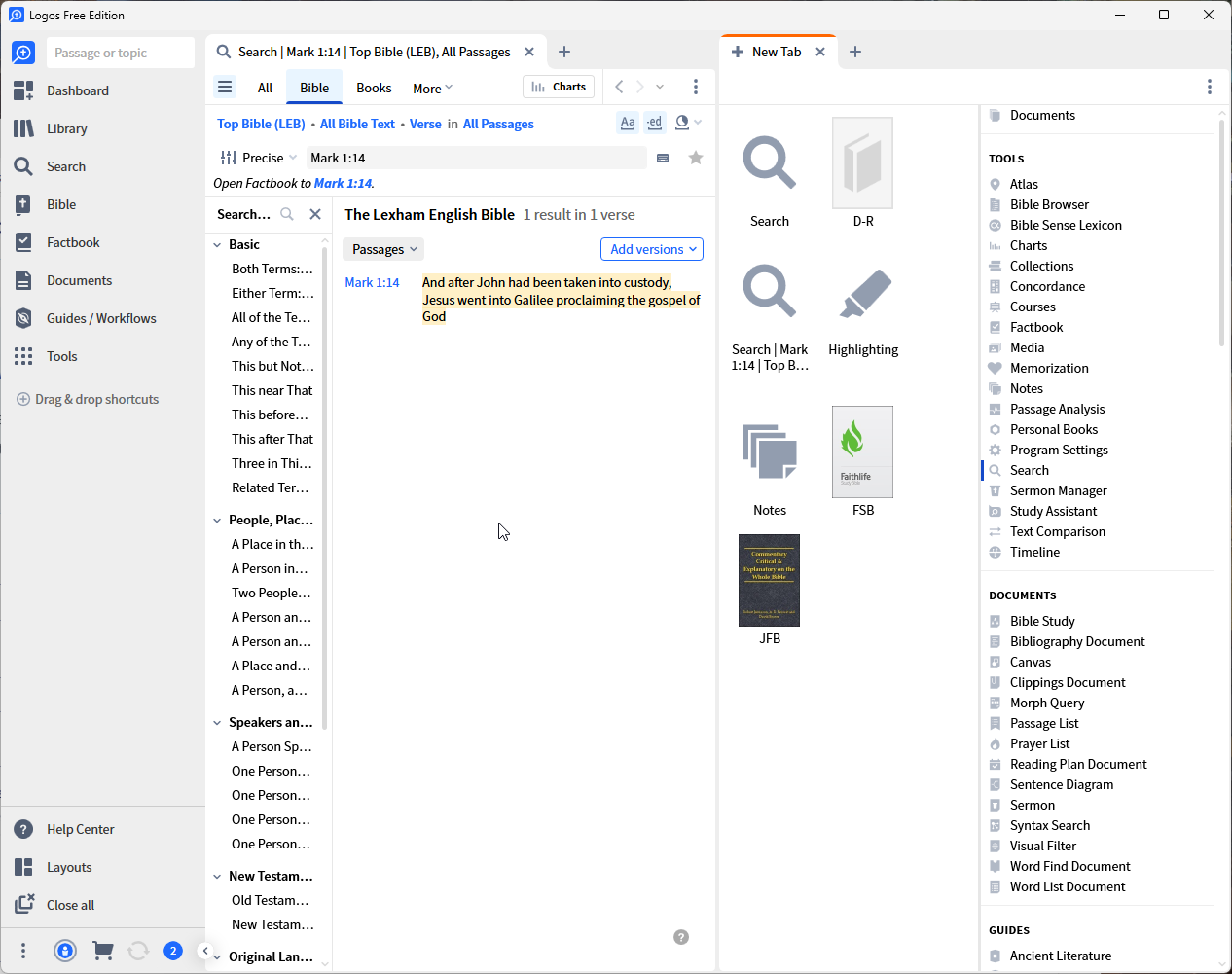
Task: Open the user account profile icon
Action: coord(65,951)
